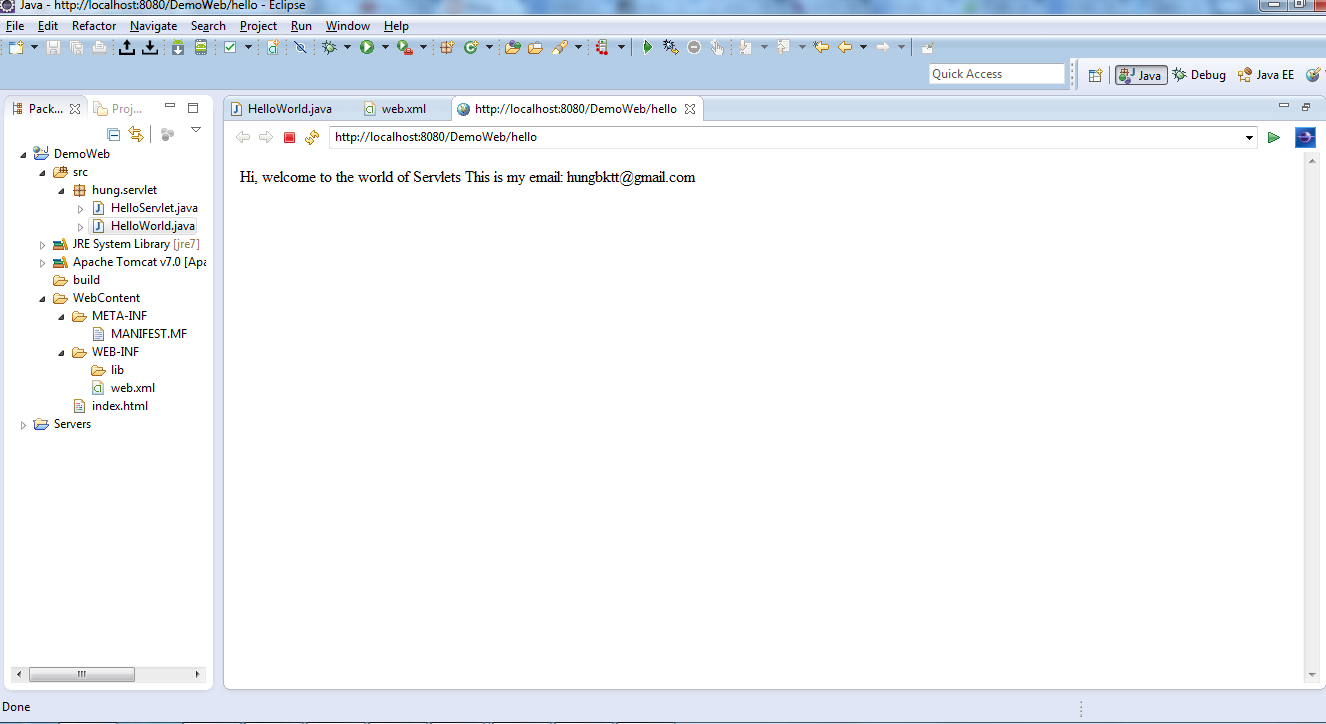Click the Debug toolbar icon

(328, 47)
